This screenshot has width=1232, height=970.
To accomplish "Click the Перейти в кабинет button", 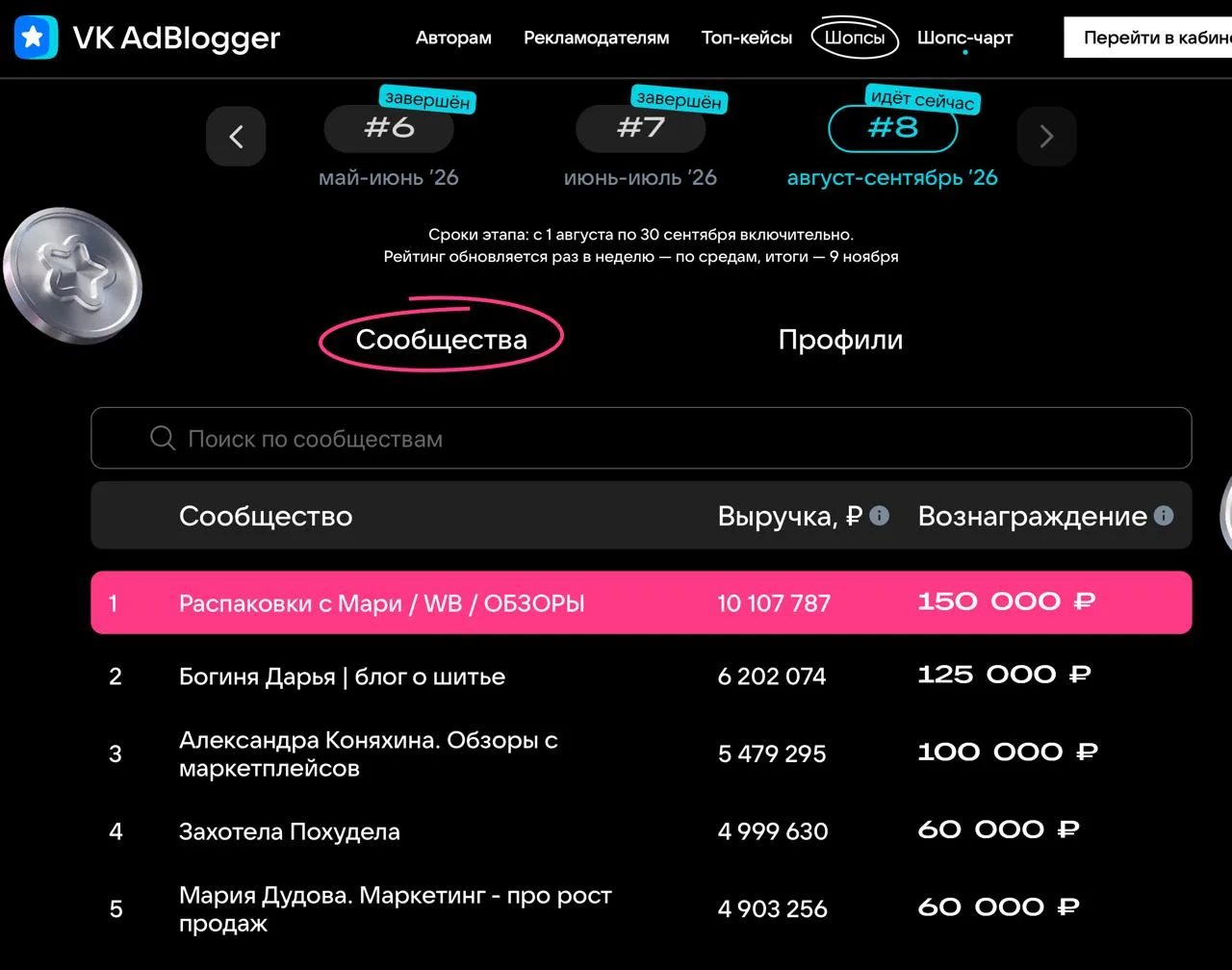I will [1148, 38].
